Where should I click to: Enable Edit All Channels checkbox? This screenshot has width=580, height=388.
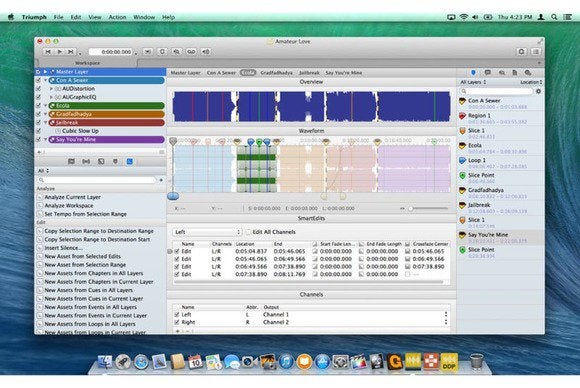(248, 232)
